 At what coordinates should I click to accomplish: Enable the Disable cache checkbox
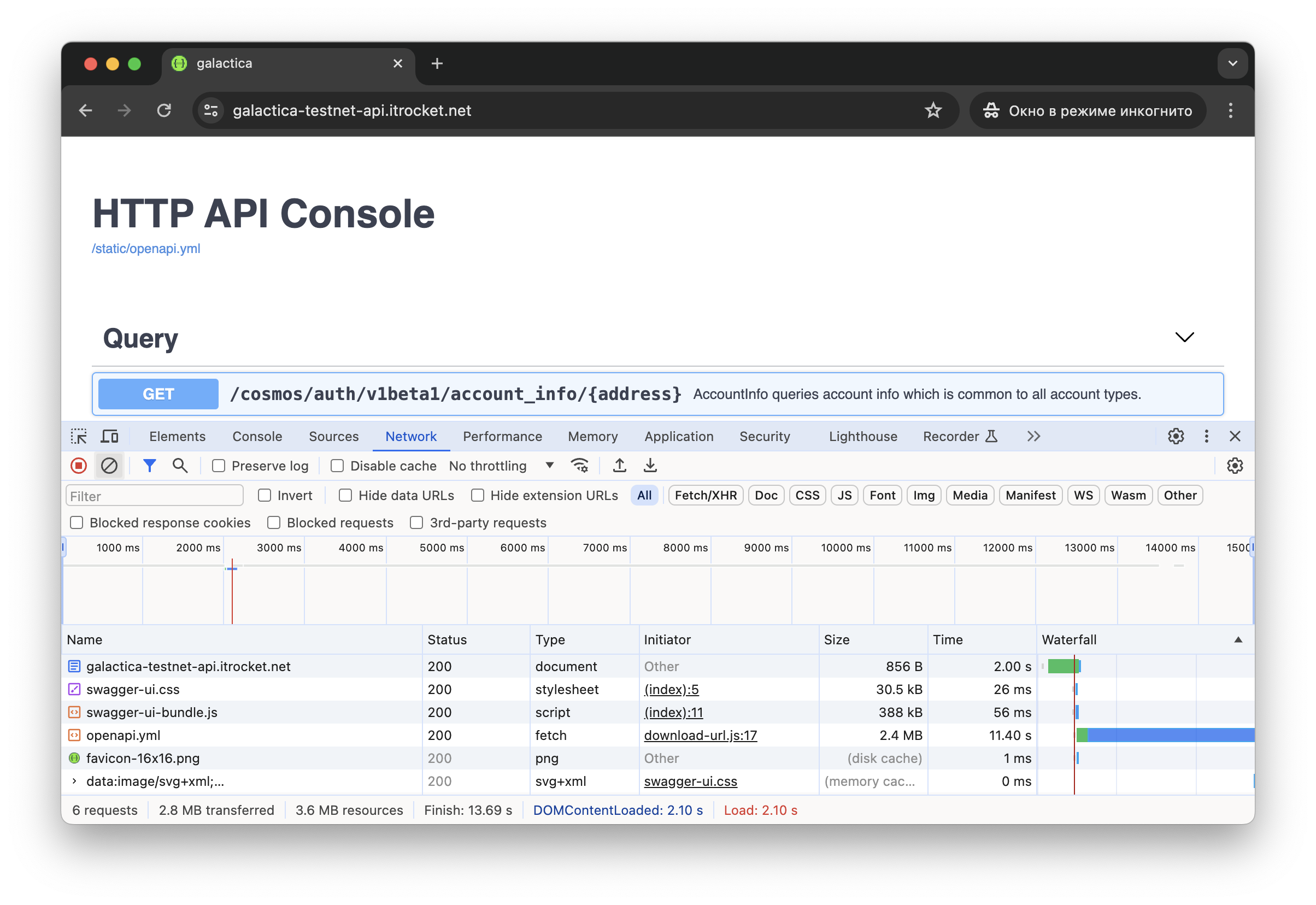tap(337, 466)
